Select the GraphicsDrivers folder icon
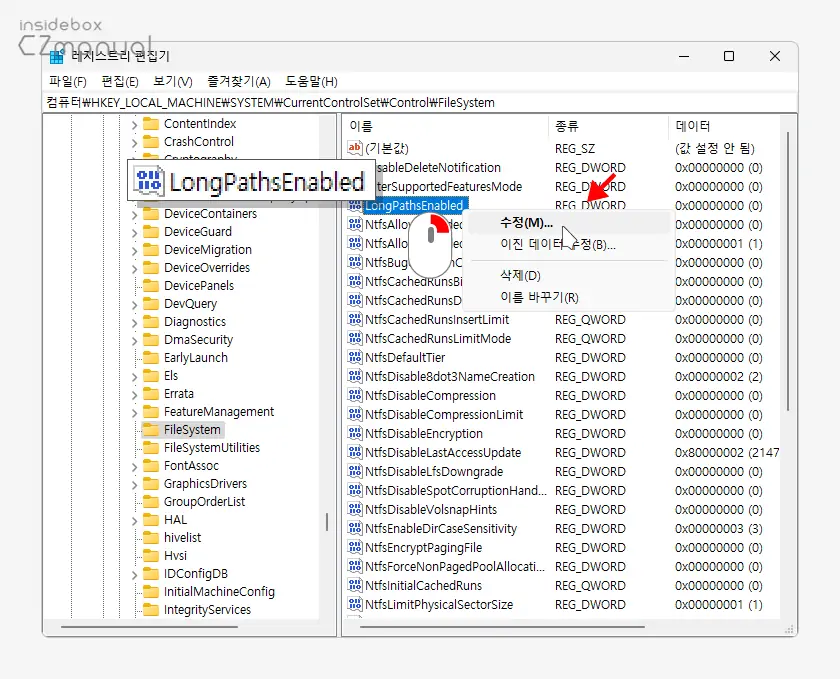Image resolution: width=840 pixels, height=679 pixels. (150, 483)
